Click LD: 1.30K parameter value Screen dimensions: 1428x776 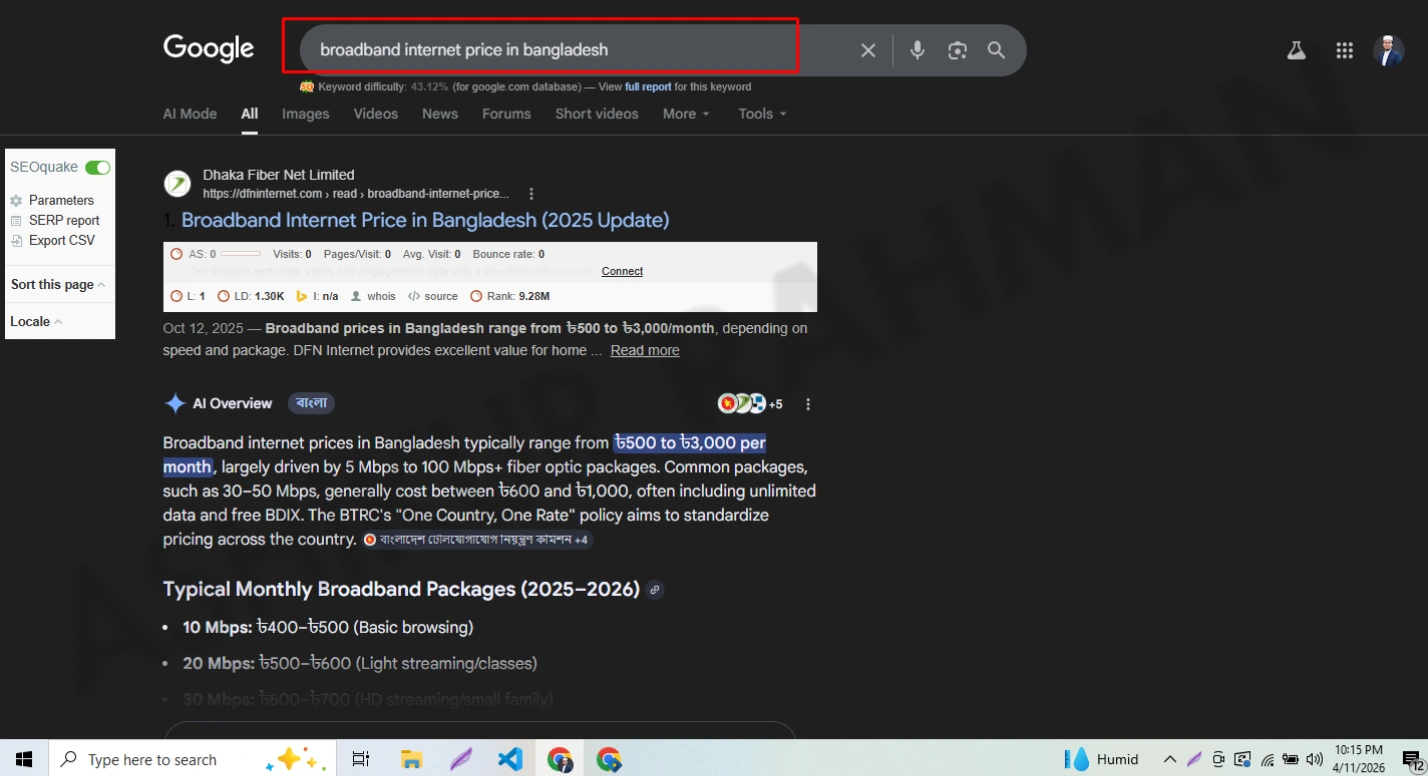coord(251,296)
